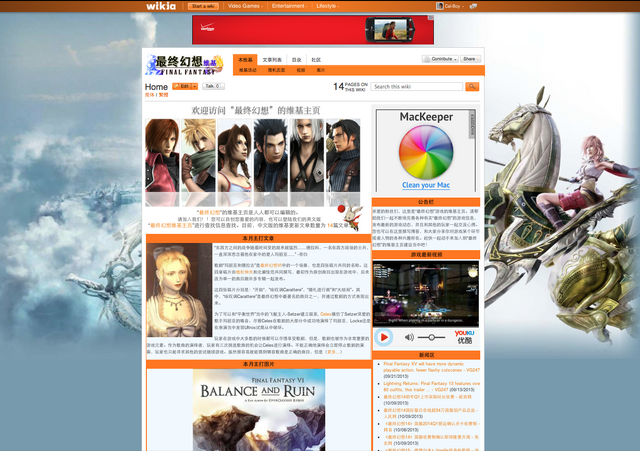
Task: Select the 文章列表 navigation tab
Action: click(272, 60)
